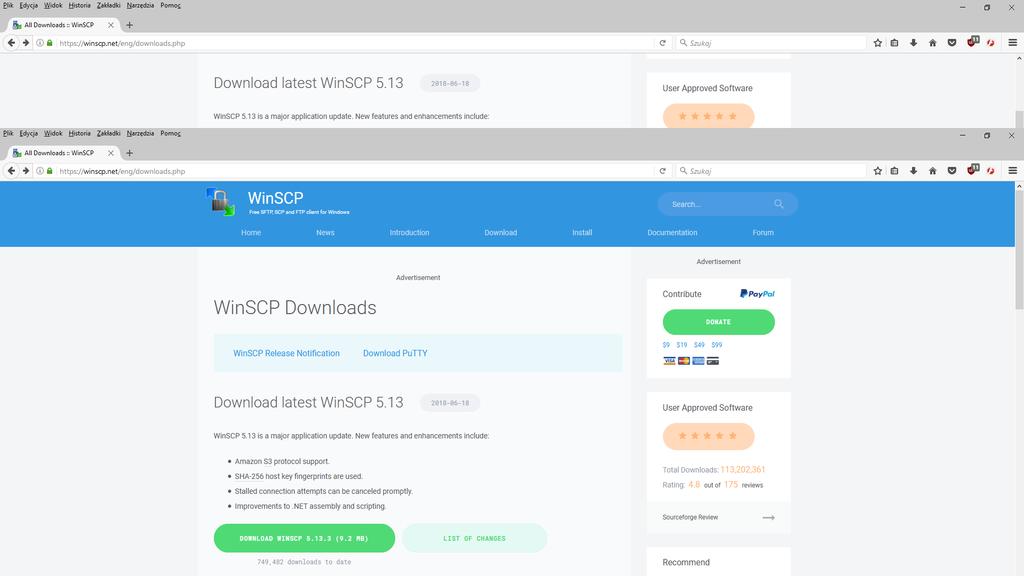Click the red circular extension icon in lower window

[x=991, y=171]
